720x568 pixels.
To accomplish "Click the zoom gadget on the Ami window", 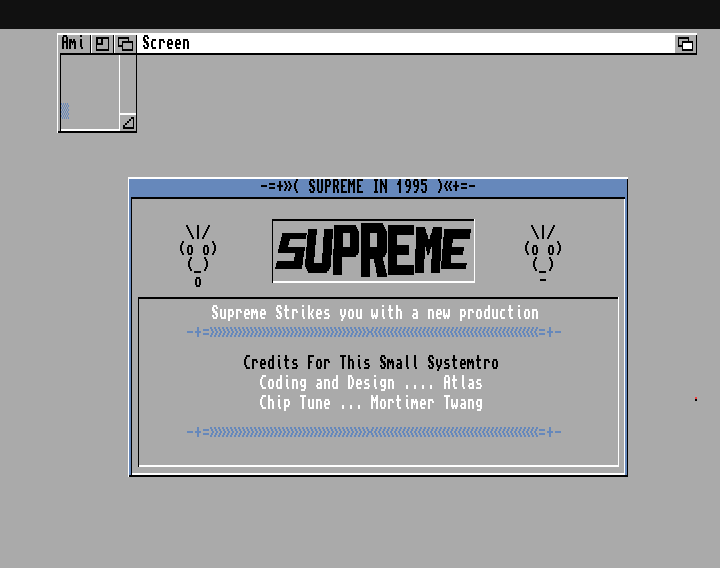I will click(x=103, y=43).
